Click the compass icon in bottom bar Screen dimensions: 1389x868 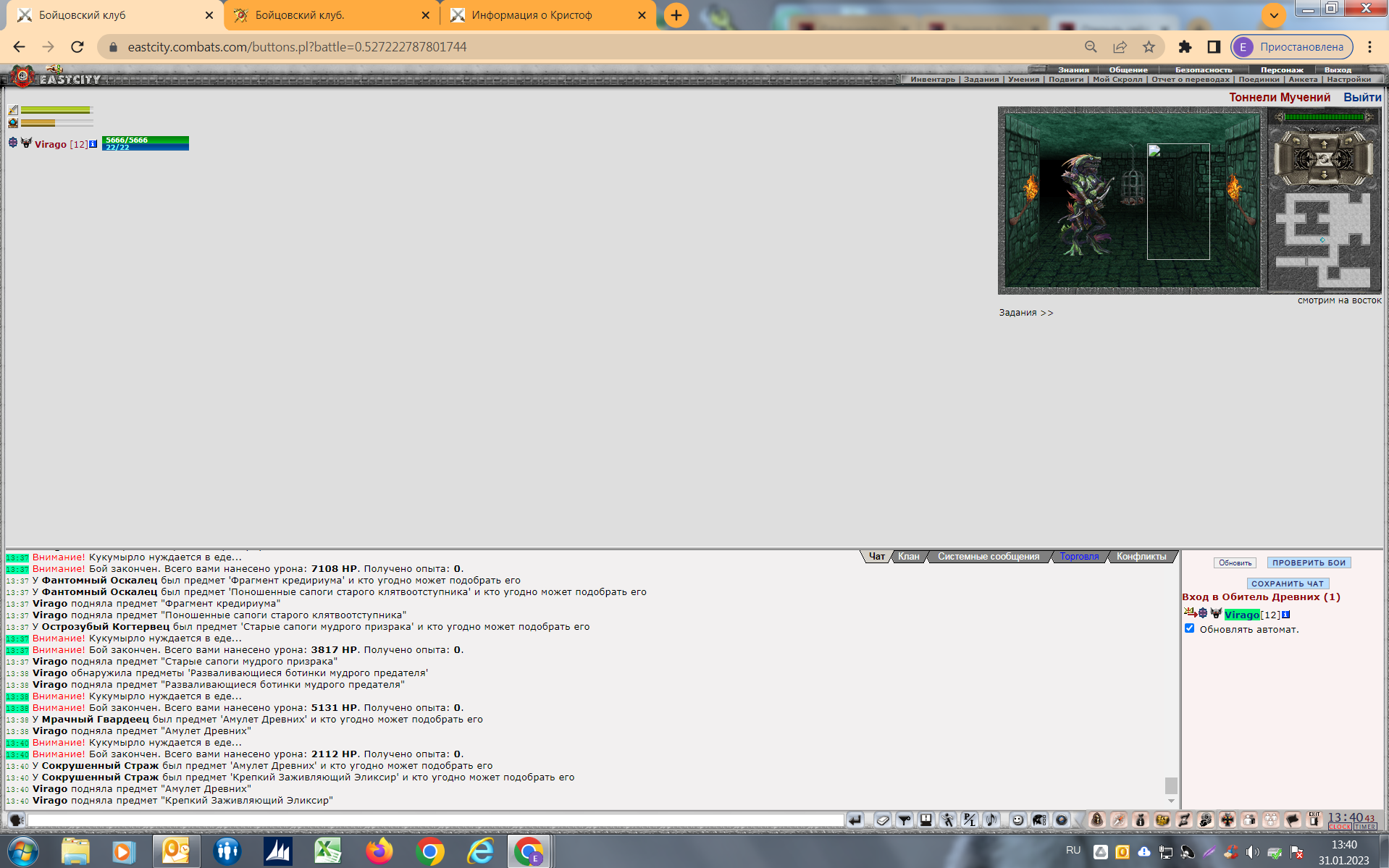[1119, 820]
